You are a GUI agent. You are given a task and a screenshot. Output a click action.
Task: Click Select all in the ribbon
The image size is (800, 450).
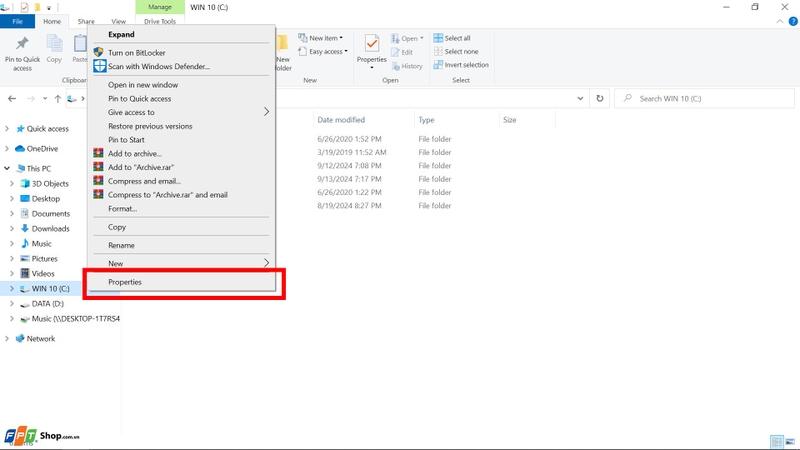click(x=452, y=38)
